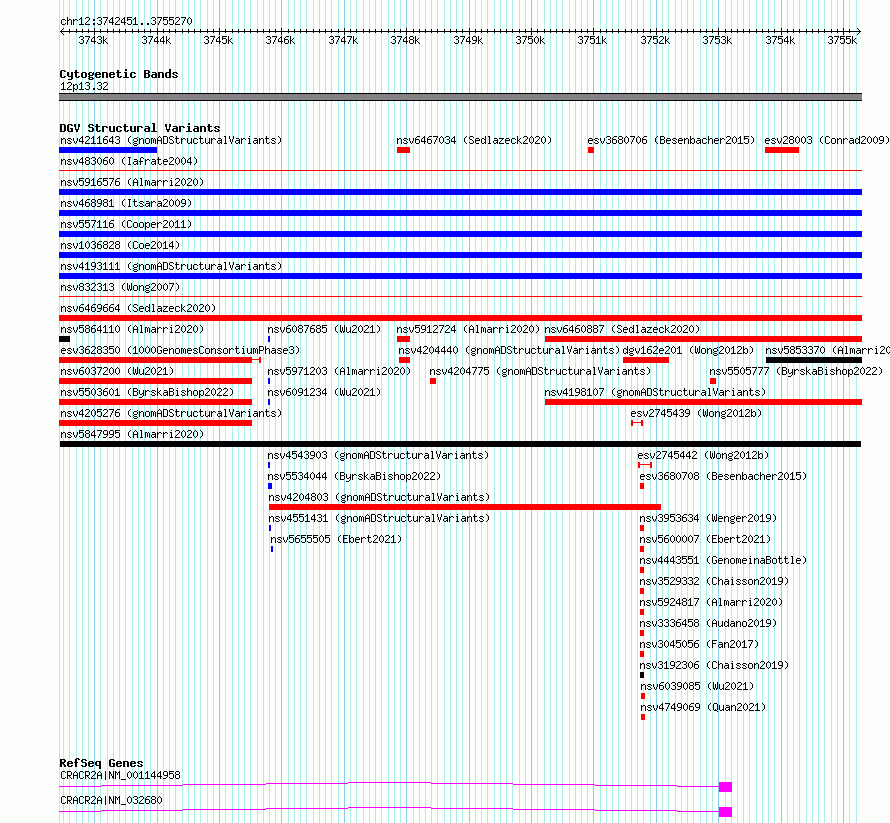890x823 pixels.
Task: Select nsv4551431 gnomAD variant label
Action: click(x=379, y=518)
